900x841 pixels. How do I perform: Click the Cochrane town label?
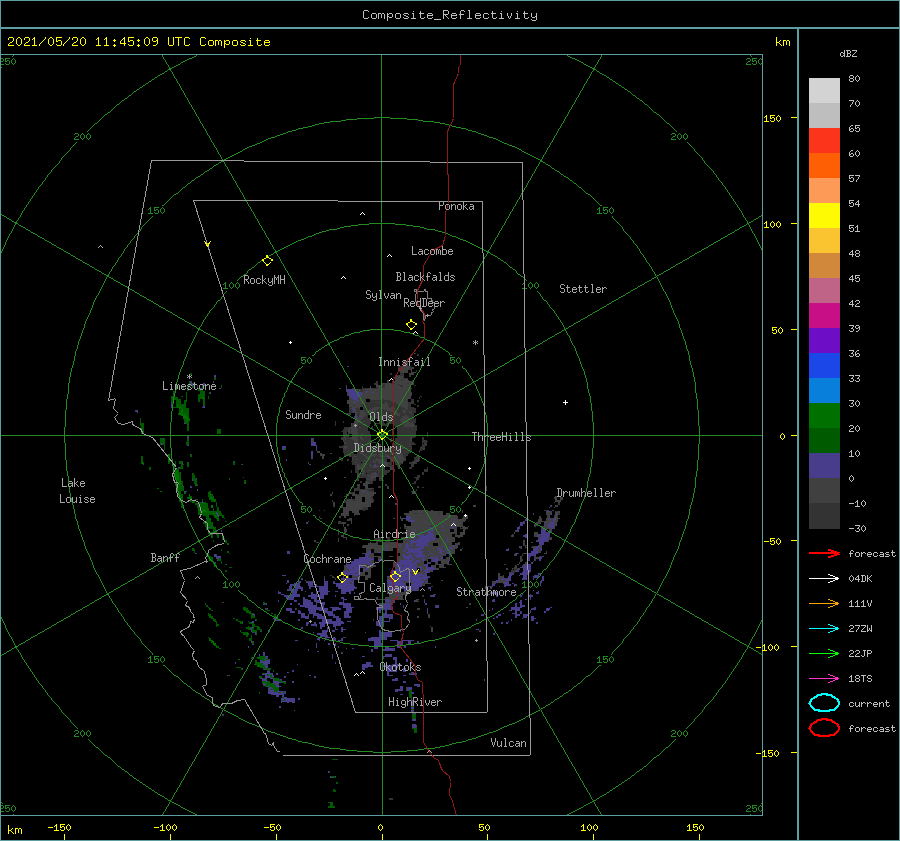click(x=327, y=559)
